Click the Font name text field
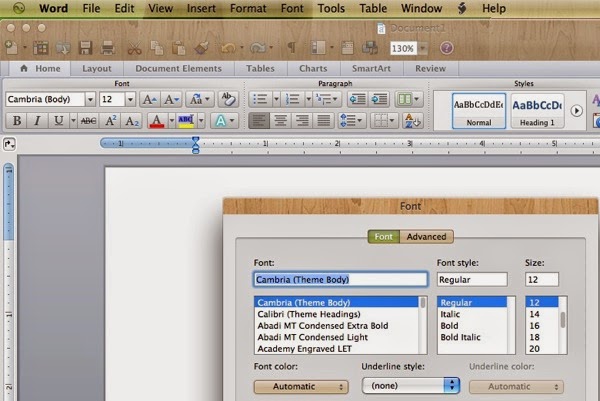The height and width of the screenshot is (401, 600). click(340, 280)
